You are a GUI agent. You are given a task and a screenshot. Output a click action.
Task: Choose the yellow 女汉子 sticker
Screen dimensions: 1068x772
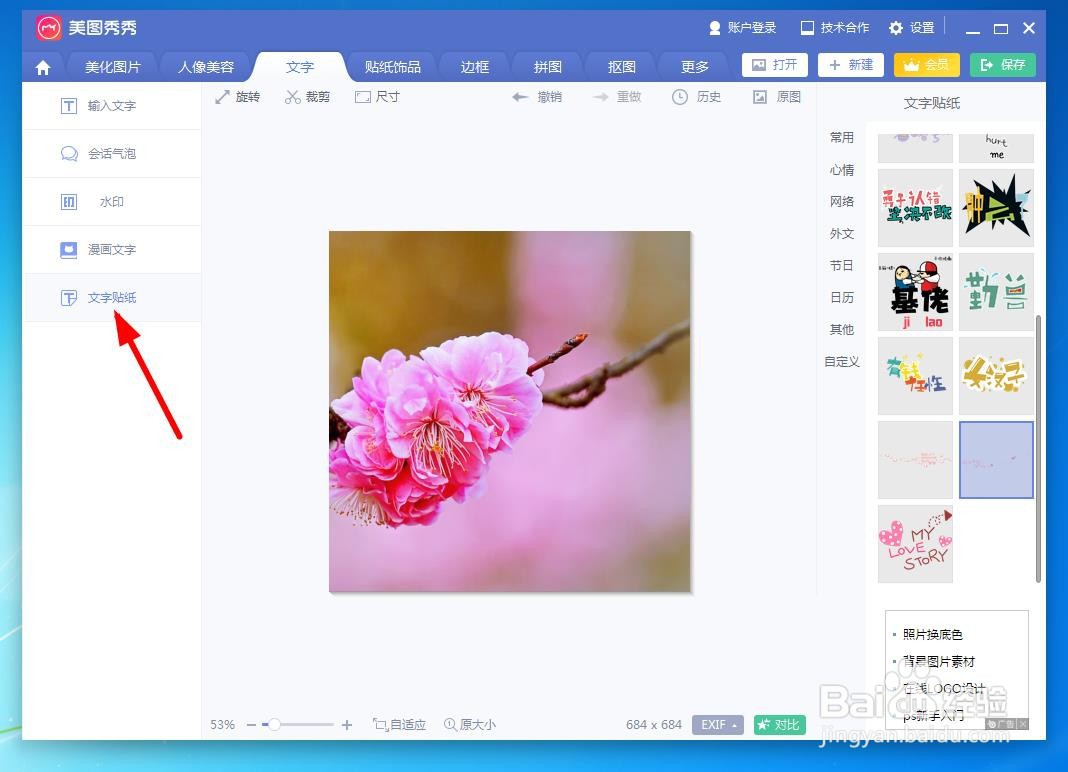point(996,376)
